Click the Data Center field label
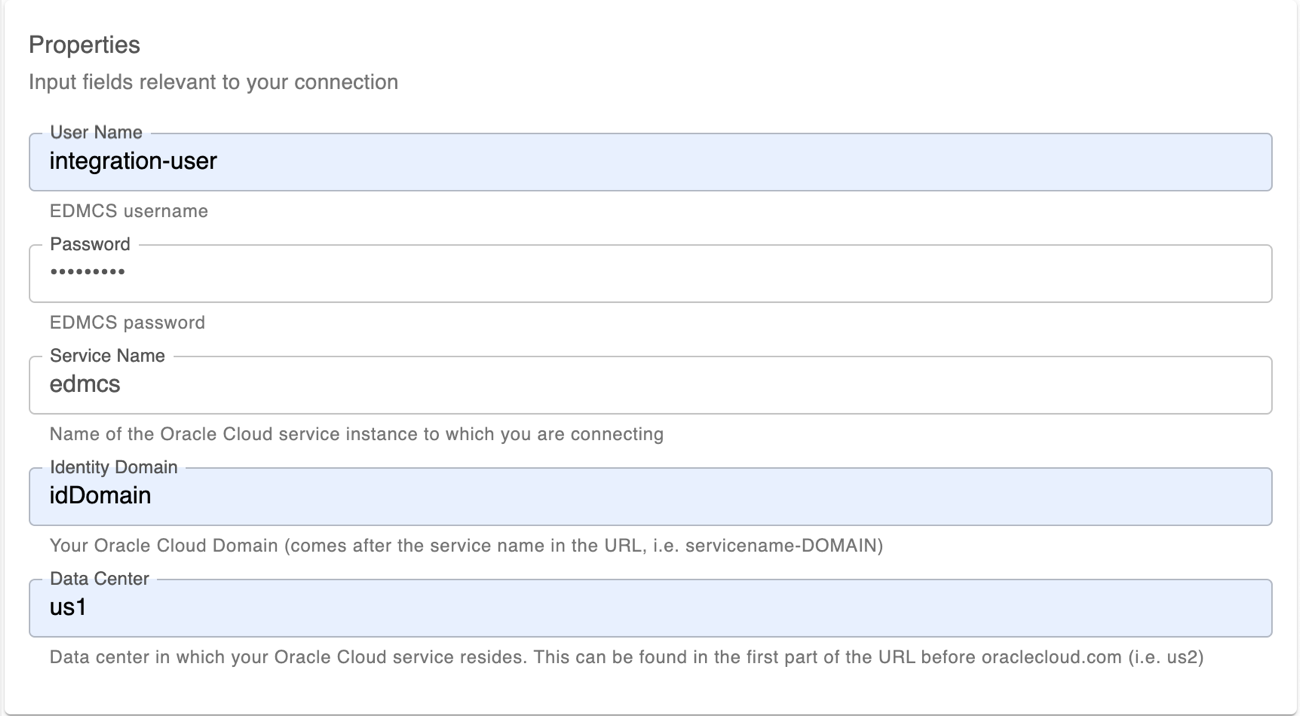 coord(99,578)
